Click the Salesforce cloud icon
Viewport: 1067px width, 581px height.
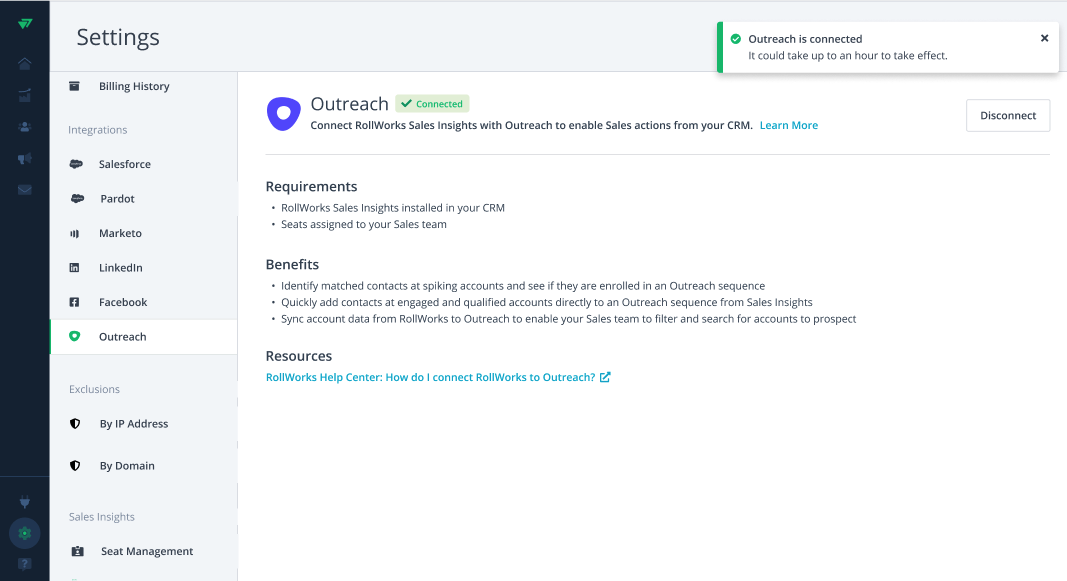[x=76, y=164]
